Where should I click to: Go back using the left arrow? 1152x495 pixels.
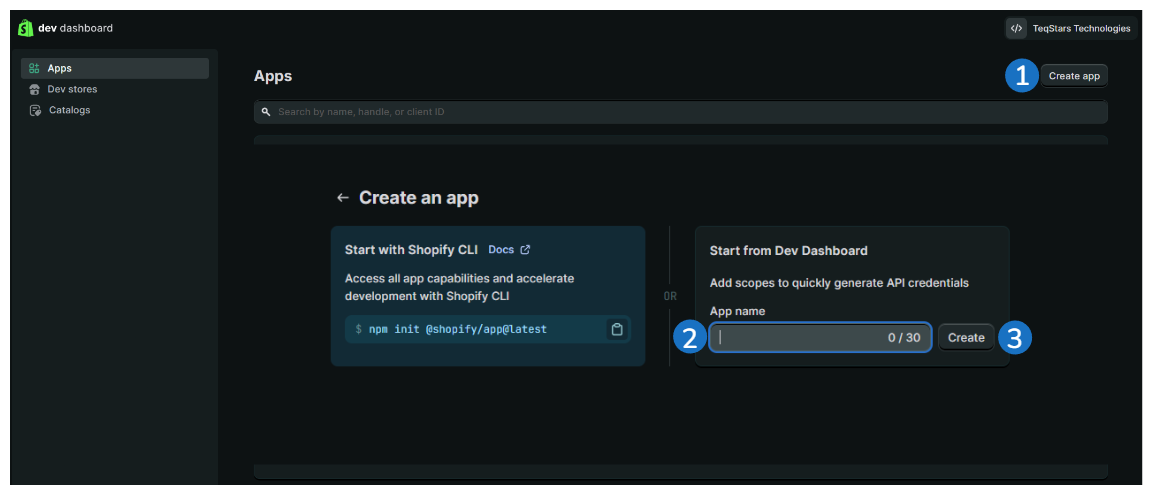pos(342,198)
